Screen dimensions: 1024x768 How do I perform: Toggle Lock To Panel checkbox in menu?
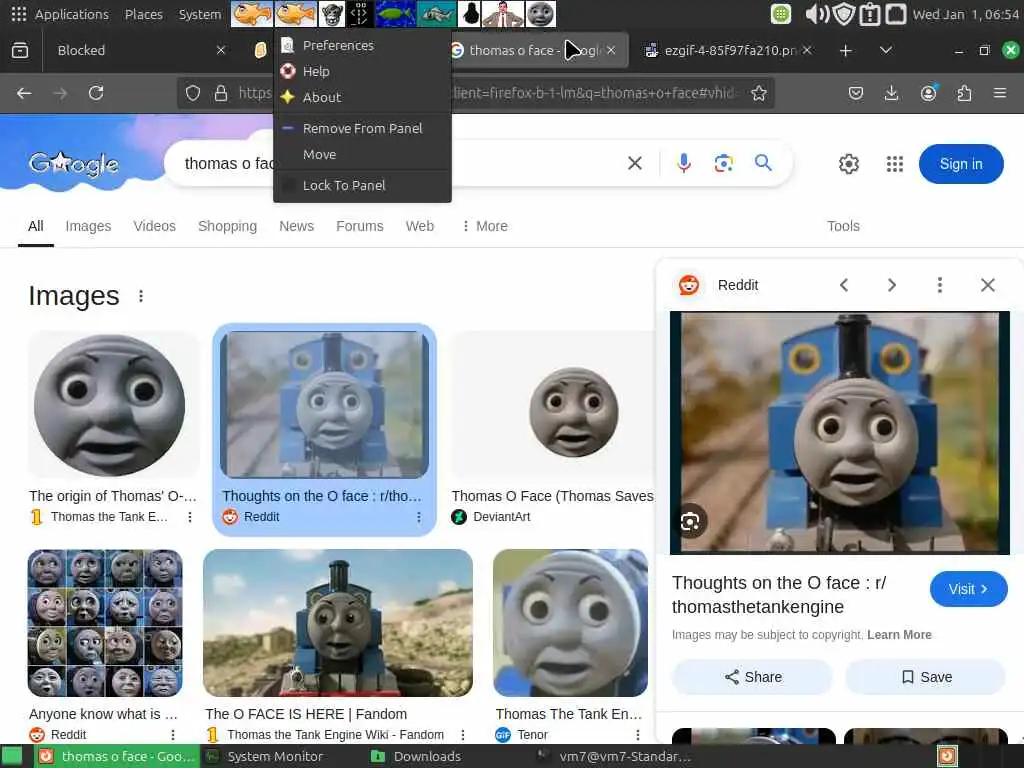tap(288, 185)
